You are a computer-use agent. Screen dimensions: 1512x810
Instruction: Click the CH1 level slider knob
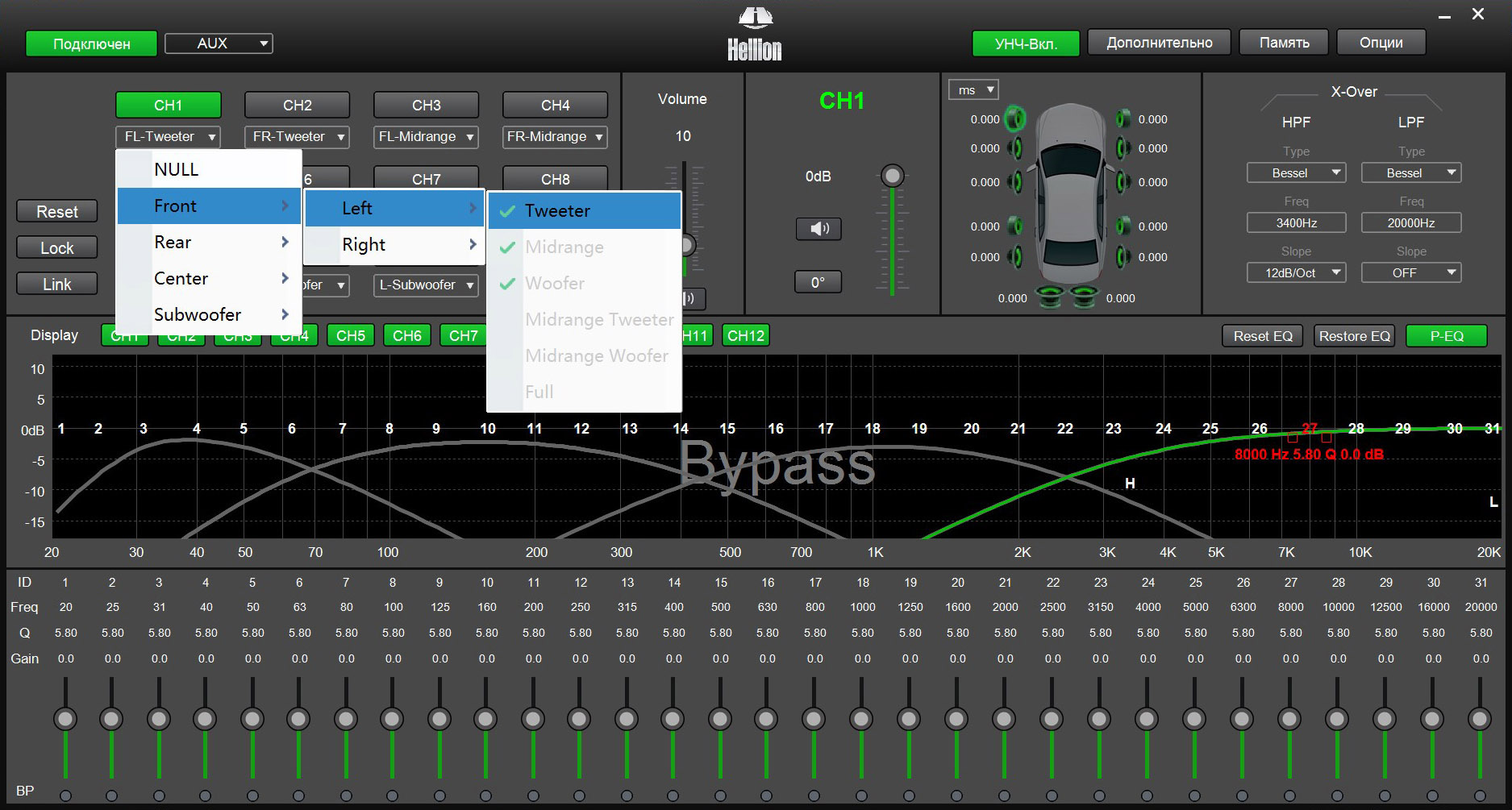point(892,175)
